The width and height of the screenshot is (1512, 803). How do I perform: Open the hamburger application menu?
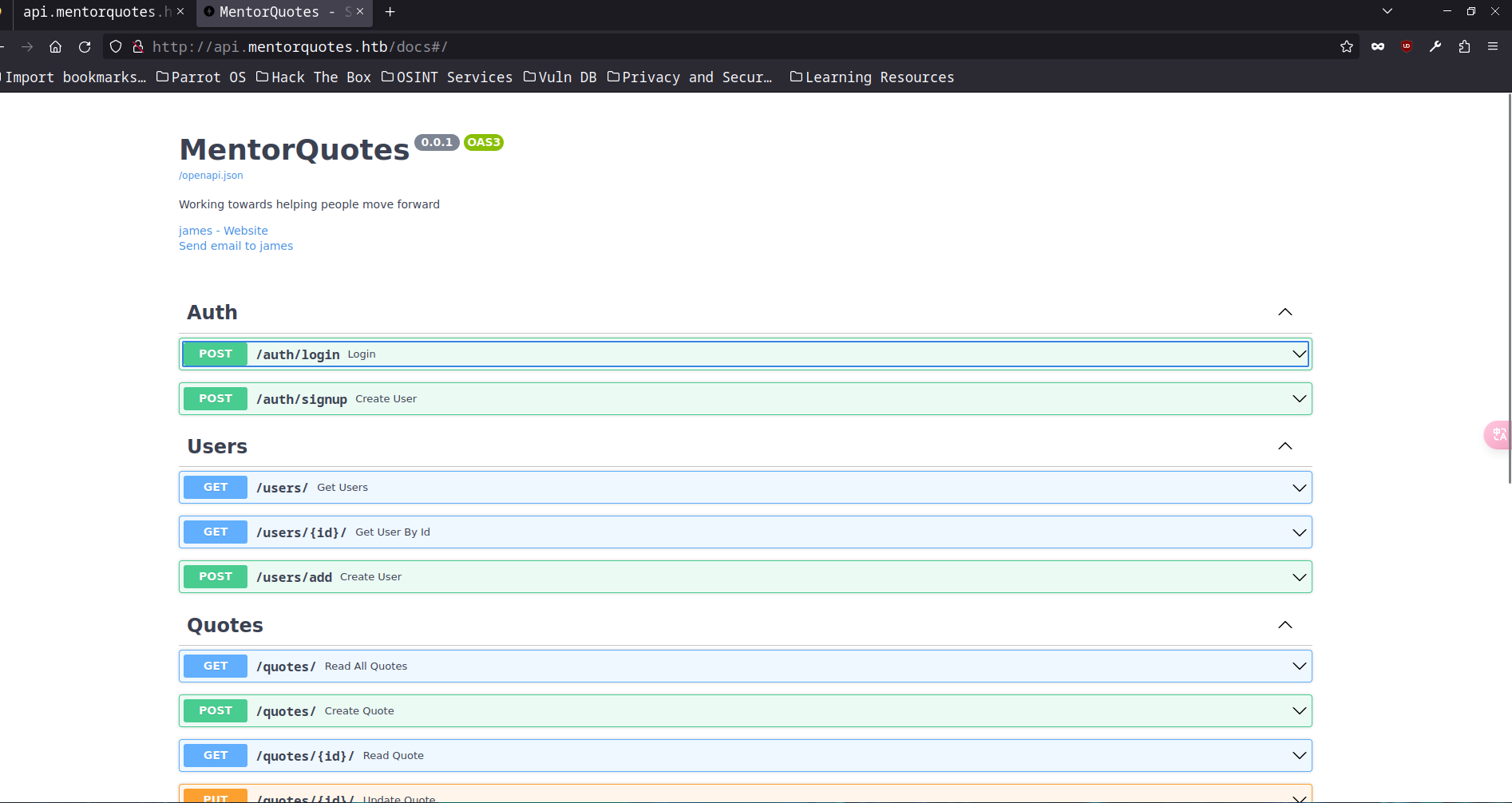tap(1493, 47)
